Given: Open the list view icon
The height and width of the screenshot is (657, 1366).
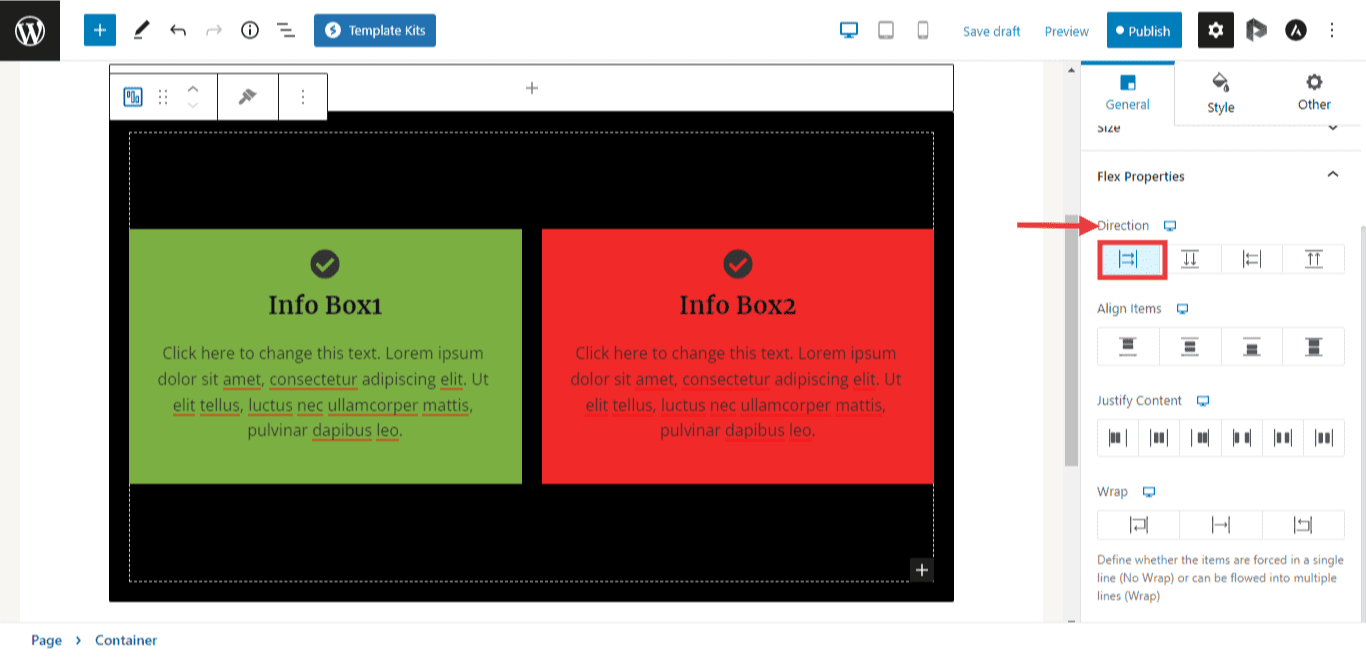Looking at the screenshot, I should click(286, 30).
